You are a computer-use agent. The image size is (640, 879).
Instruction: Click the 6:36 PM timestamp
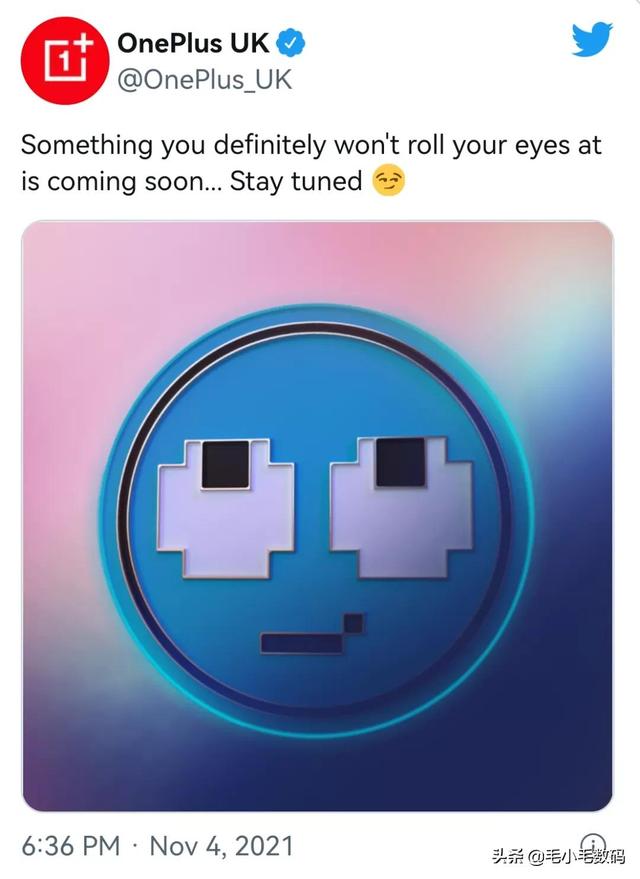(x=71, y=845)
